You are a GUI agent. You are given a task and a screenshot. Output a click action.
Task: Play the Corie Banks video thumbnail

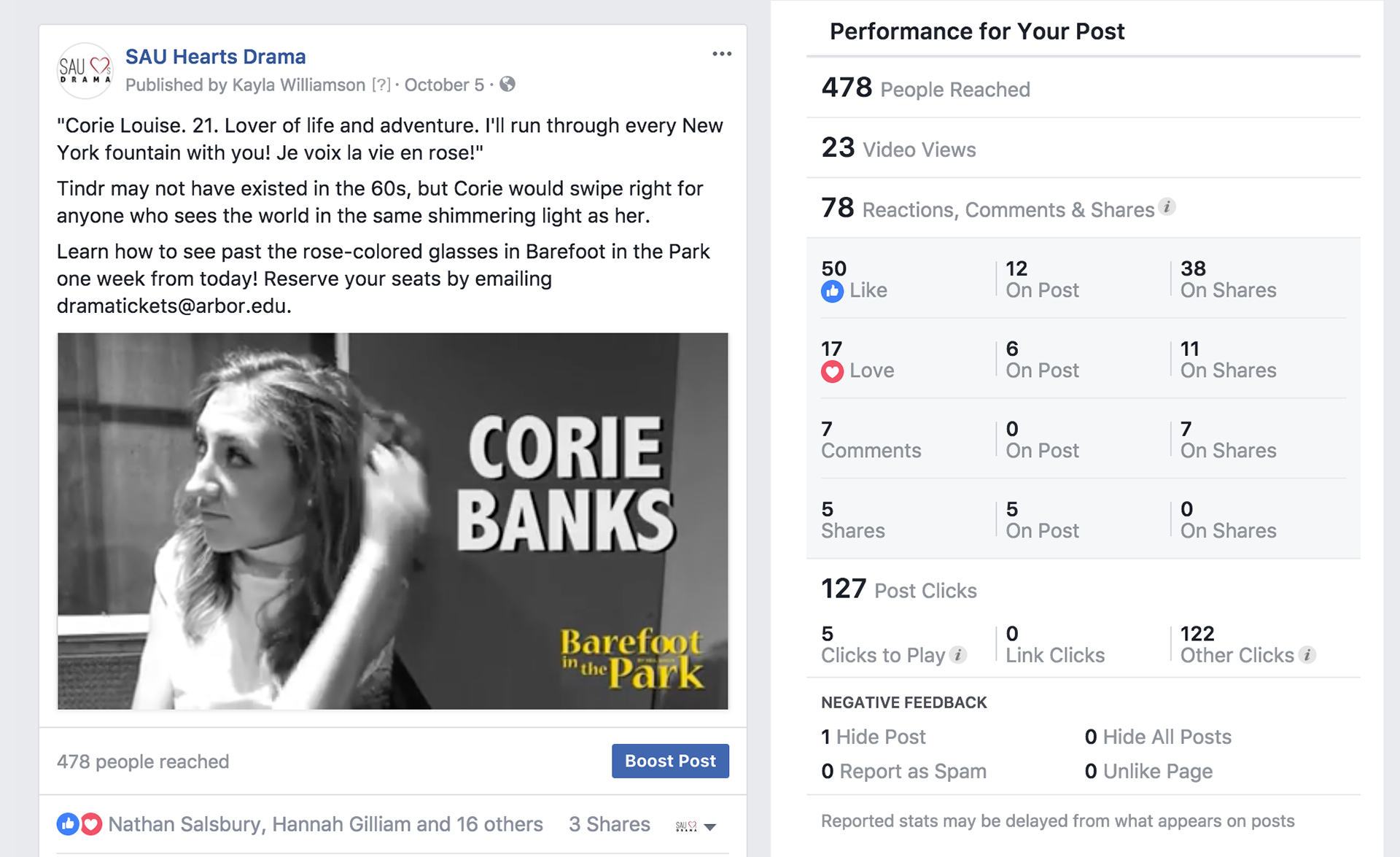click(393, 521)
